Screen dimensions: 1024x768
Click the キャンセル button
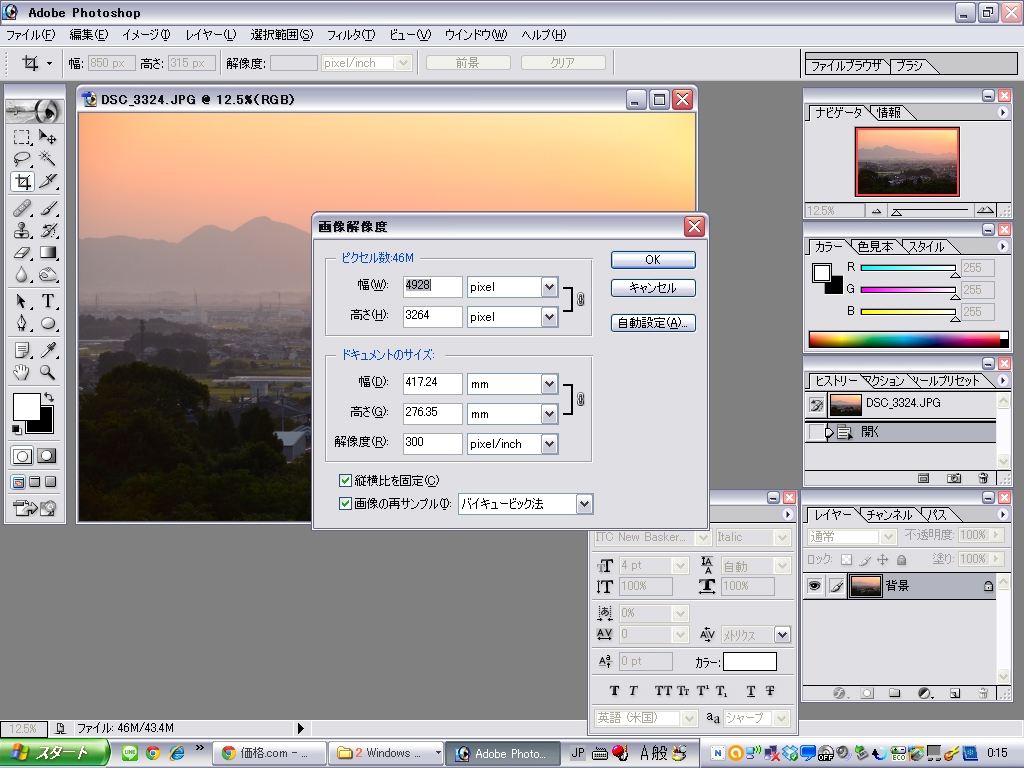[652, 288]
